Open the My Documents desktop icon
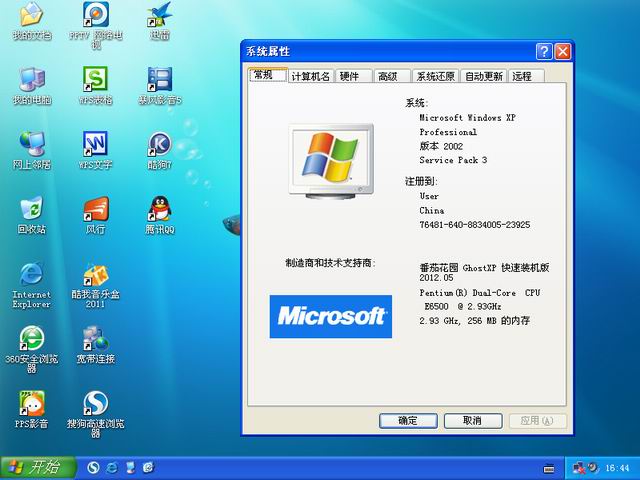This screenshot has width=640, height=480. [31, 20]
